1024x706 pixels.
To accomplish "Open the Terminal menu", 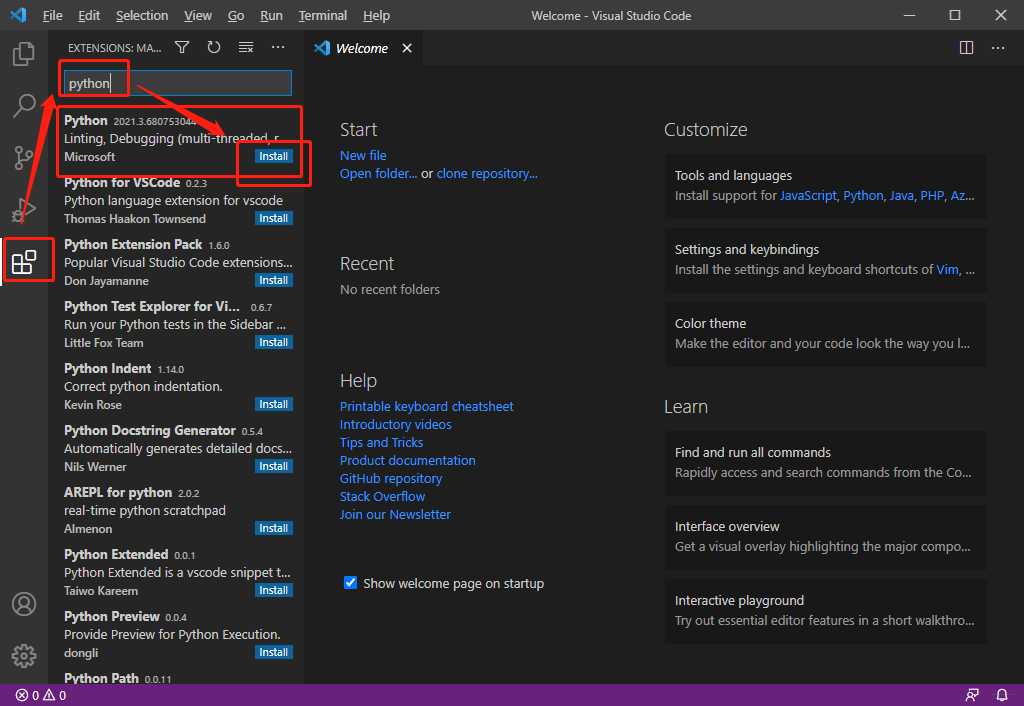I will [x=322, y=15].
